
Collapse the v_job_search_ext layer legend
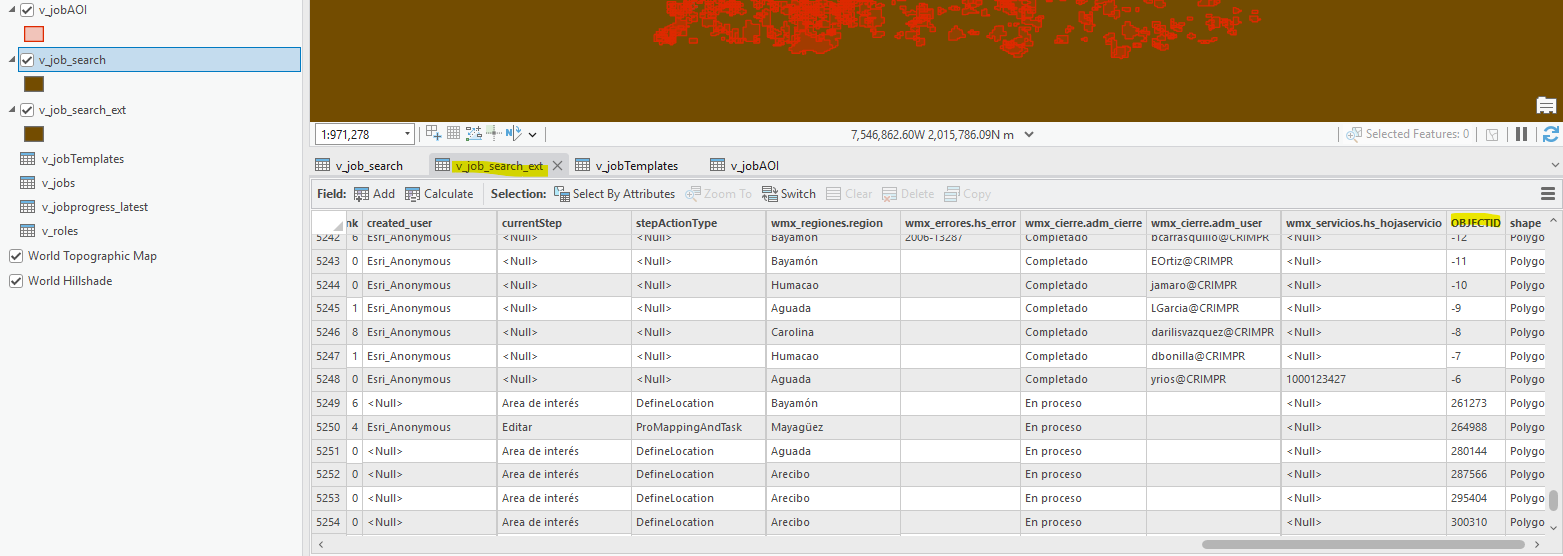tap(11, 110)
